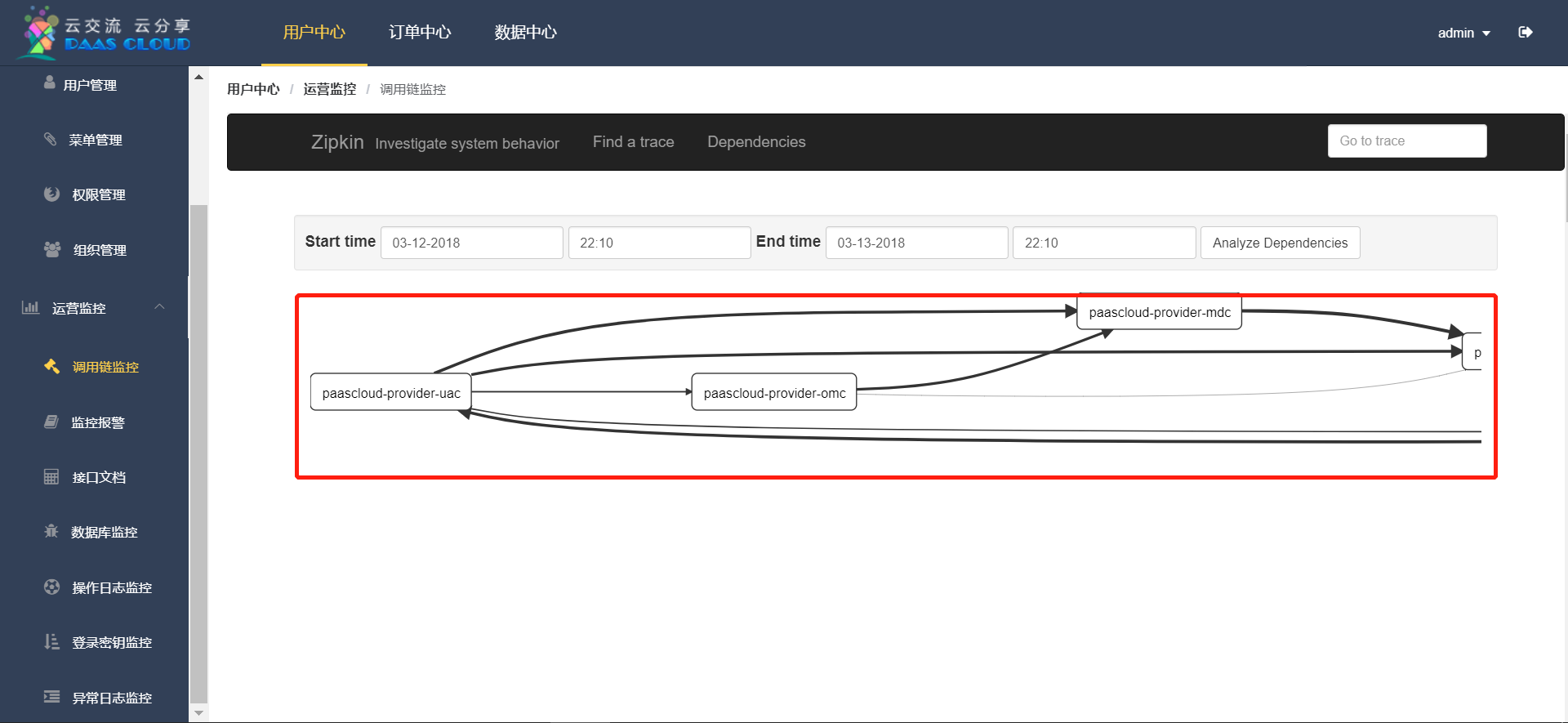Click the End time date field

pyautogui.click(x=916, y=243)
